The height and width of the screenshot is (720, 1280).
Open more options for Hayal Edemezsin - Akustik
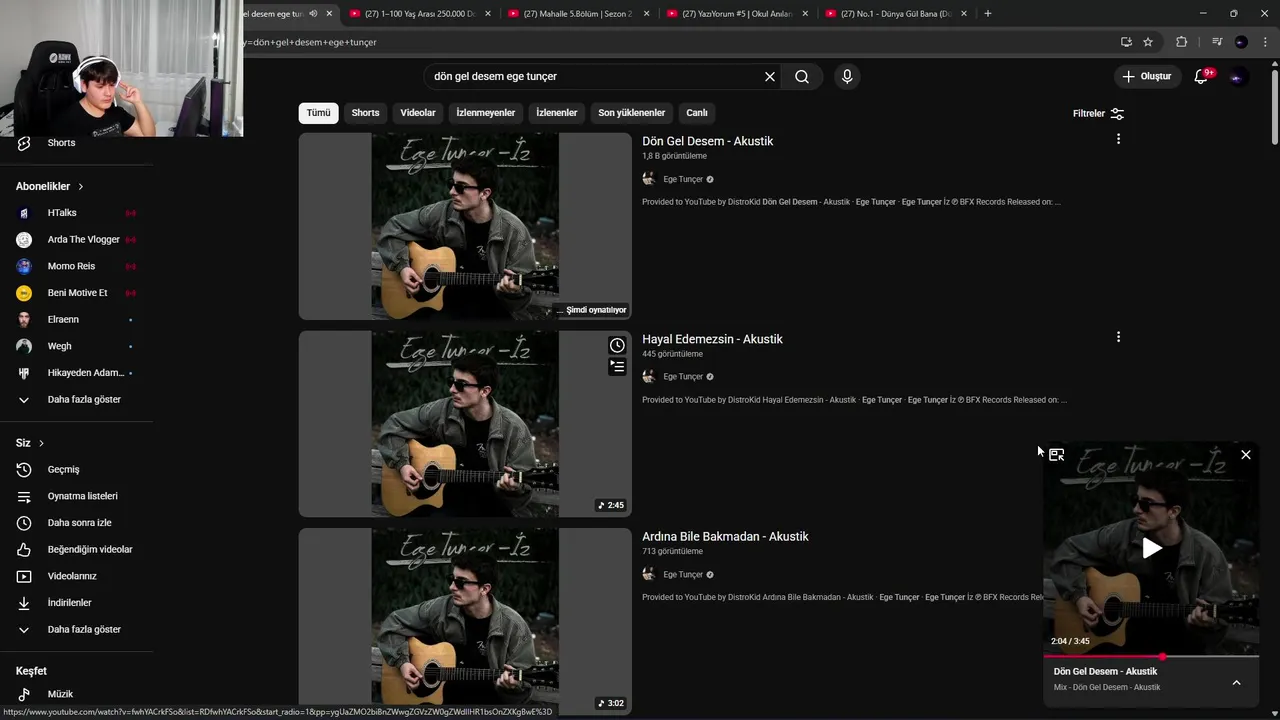[1118, 337]
